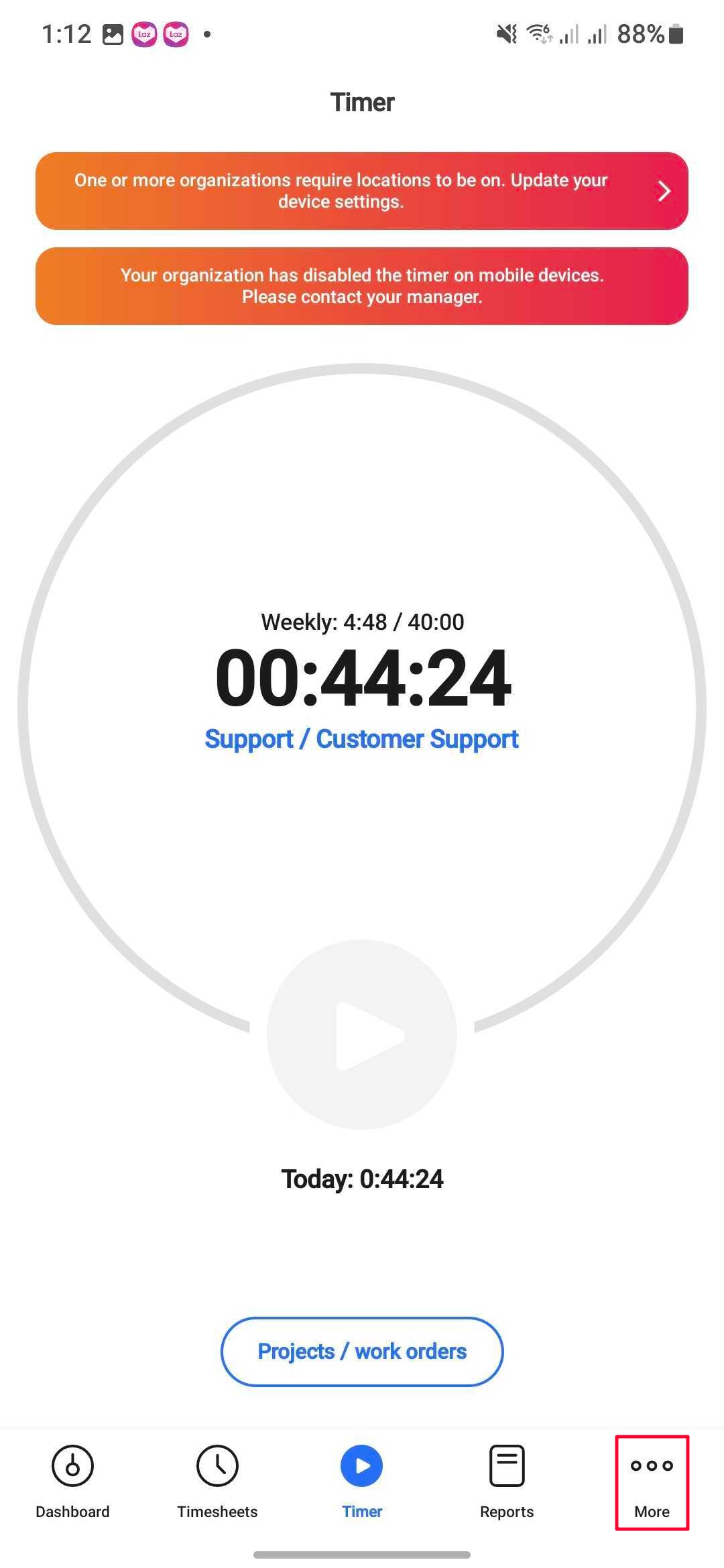Switch to the Dashboard tab label
Image resolution: width=724 pixels, height=1568 pixels.
(72, 1512)
